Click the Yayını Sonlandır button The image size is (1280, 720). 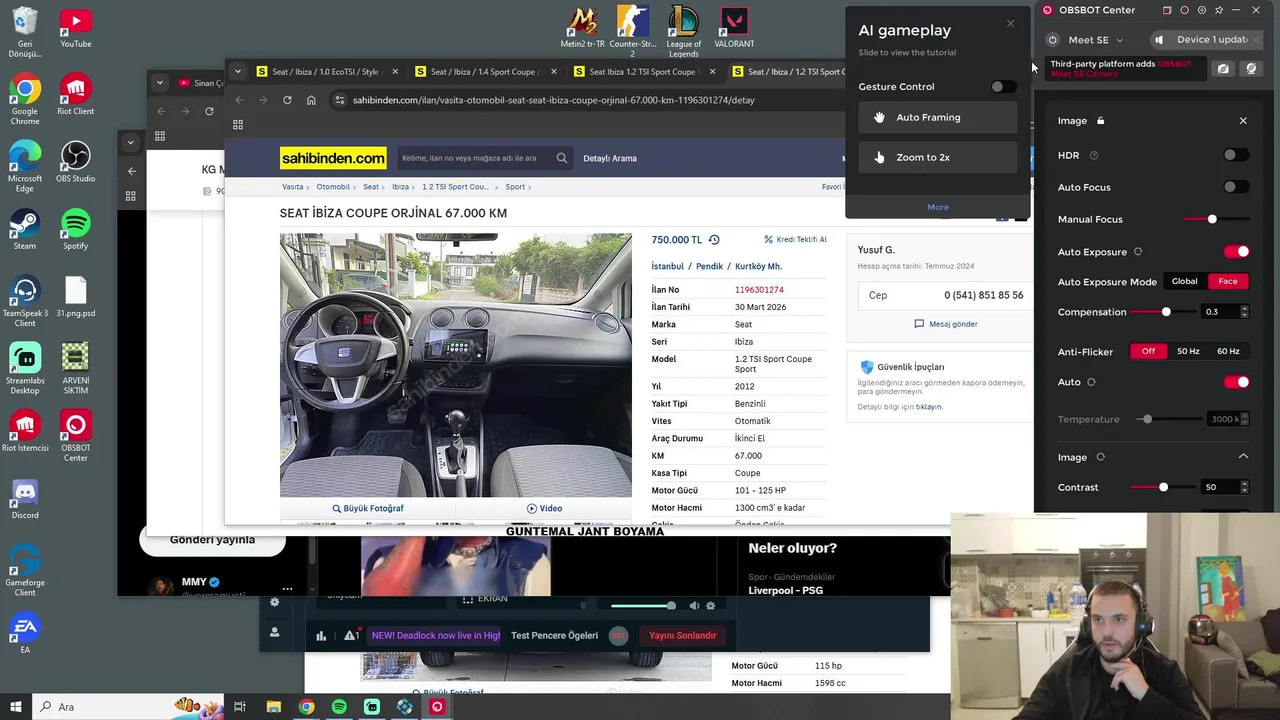click(x=683, y=635)
